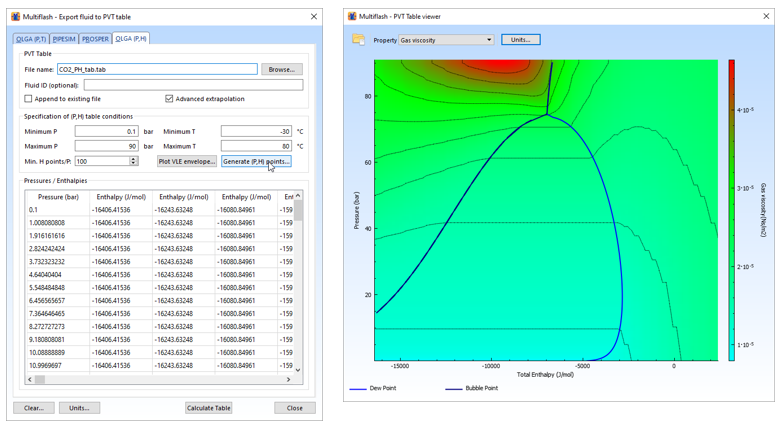
Task: Click Plot VLE envelope... button
Action: click(x=187, y=161)
